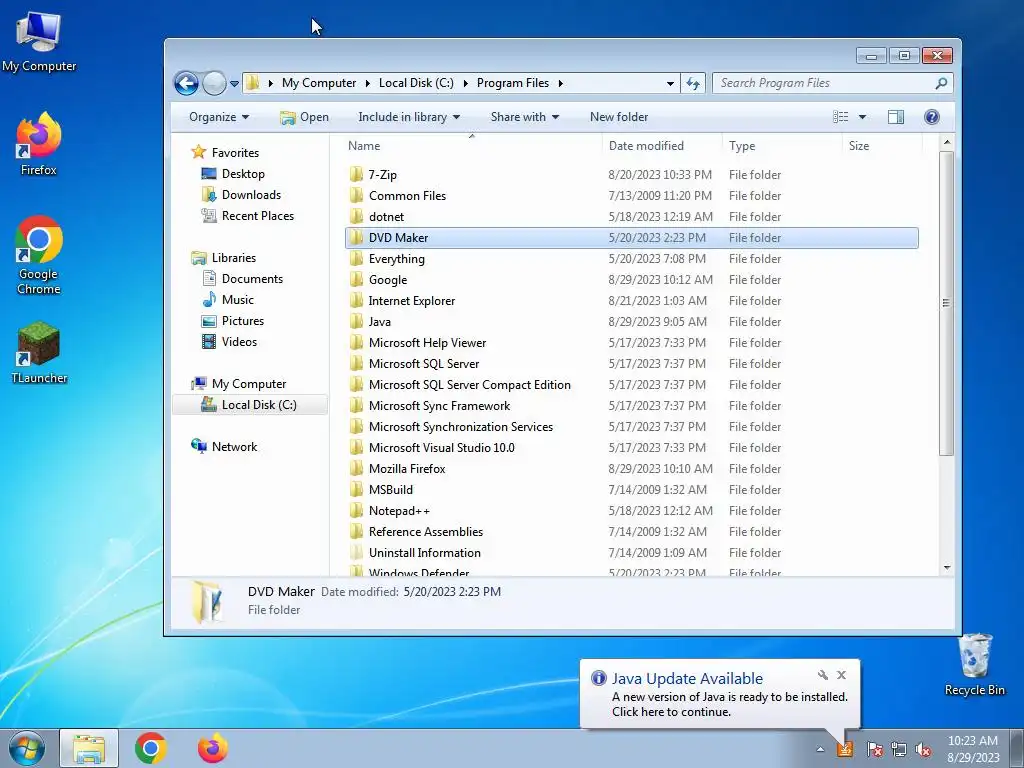Open the Organize menu
The height and width of the screenshot is (768, 1024).
tap(219, 117)
